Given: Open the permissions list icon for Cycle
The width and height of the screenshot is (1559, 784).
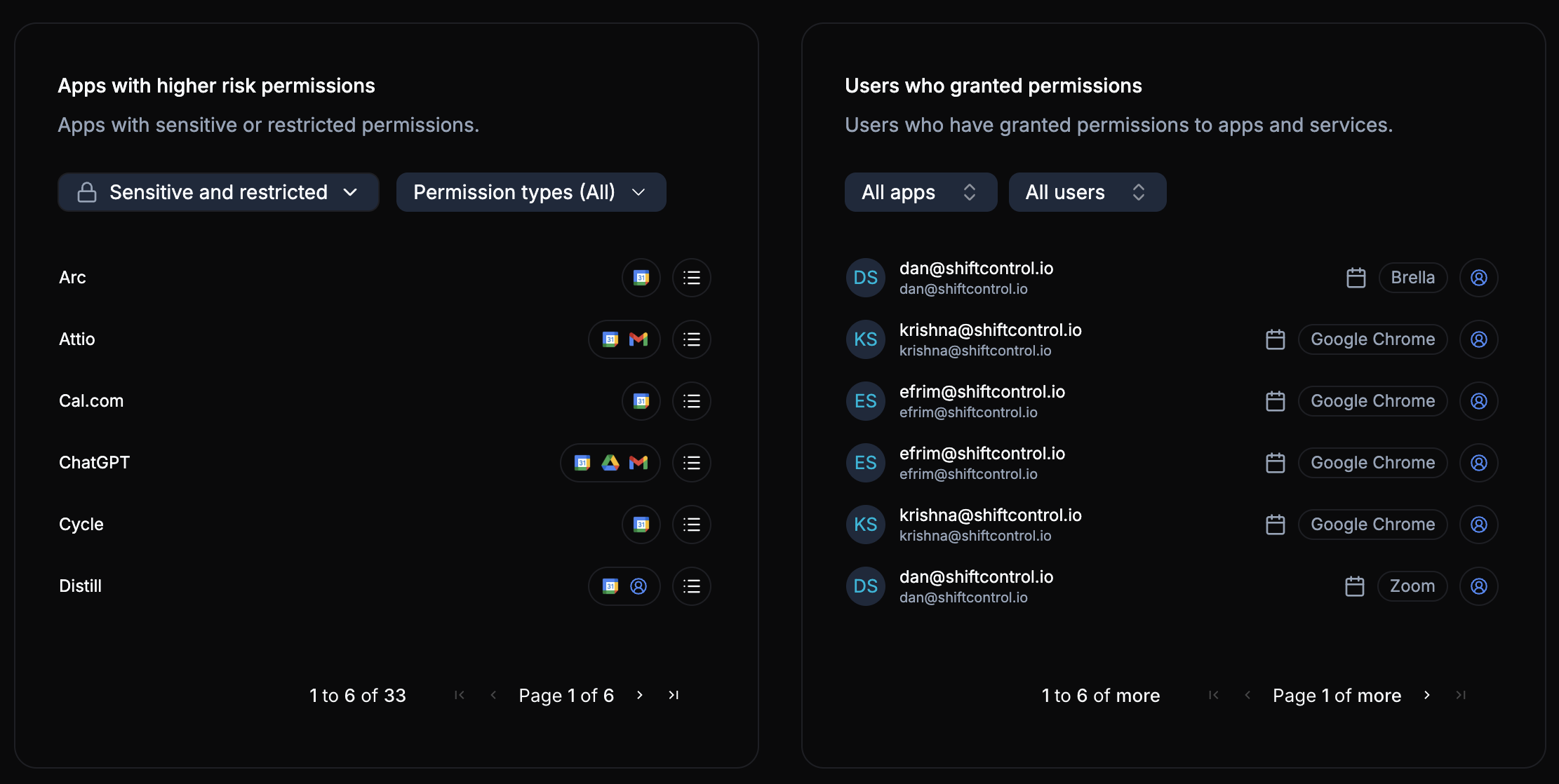Looking at the screenshot, I should [691, 524].
